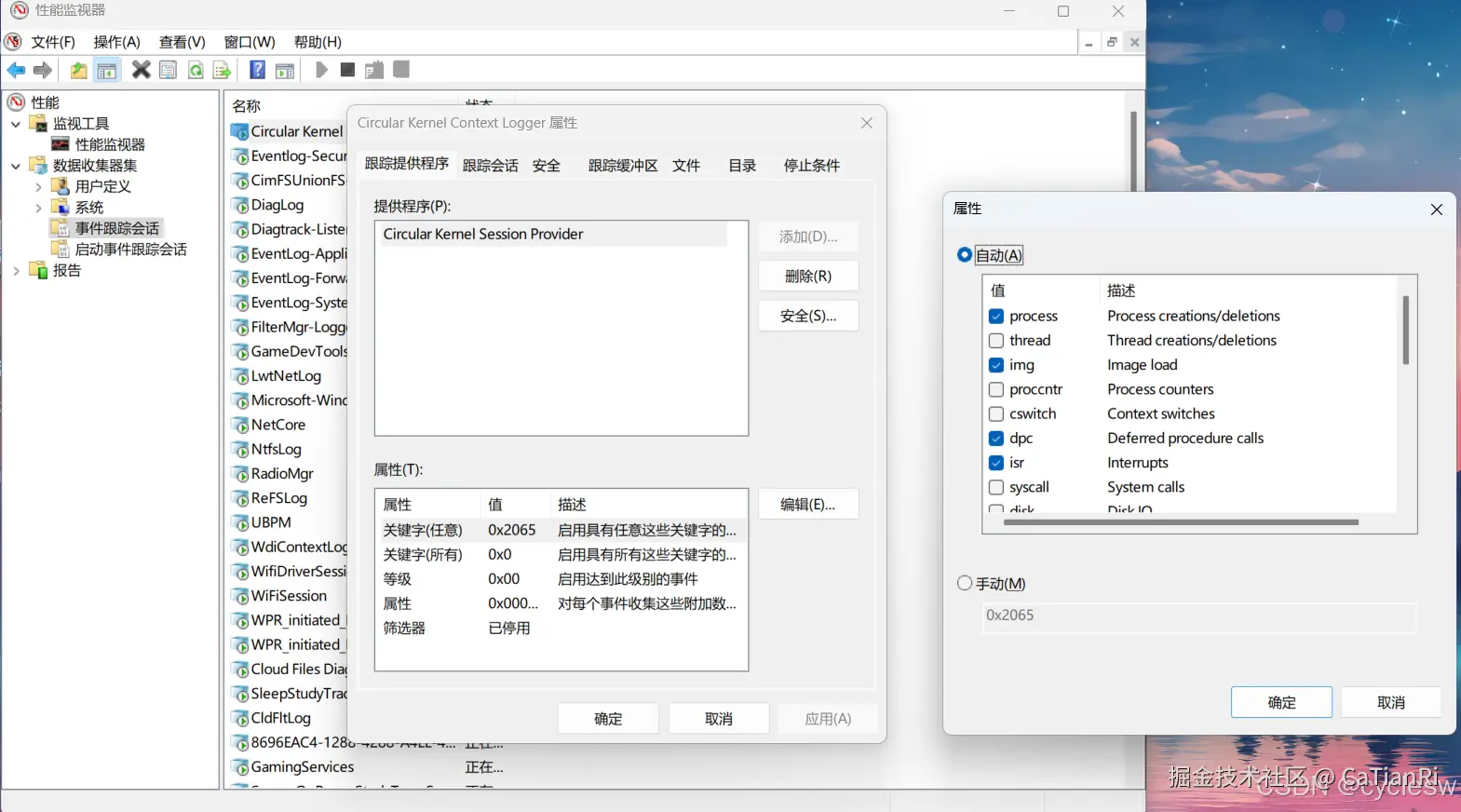Click the black X delete icon

pyautogui.click(x=141, y=70)
